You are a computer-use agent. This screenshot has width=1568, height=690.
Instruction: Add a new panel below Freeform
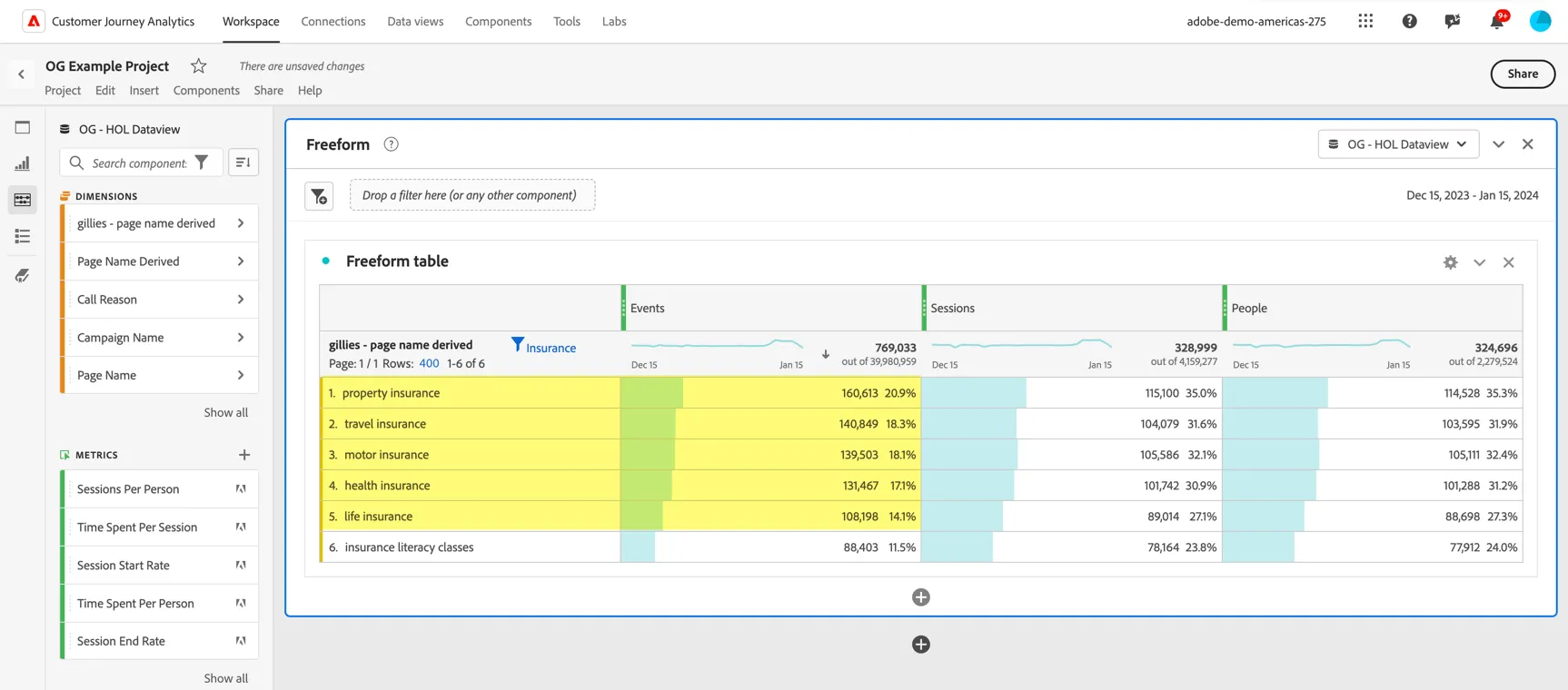(921, 645)
